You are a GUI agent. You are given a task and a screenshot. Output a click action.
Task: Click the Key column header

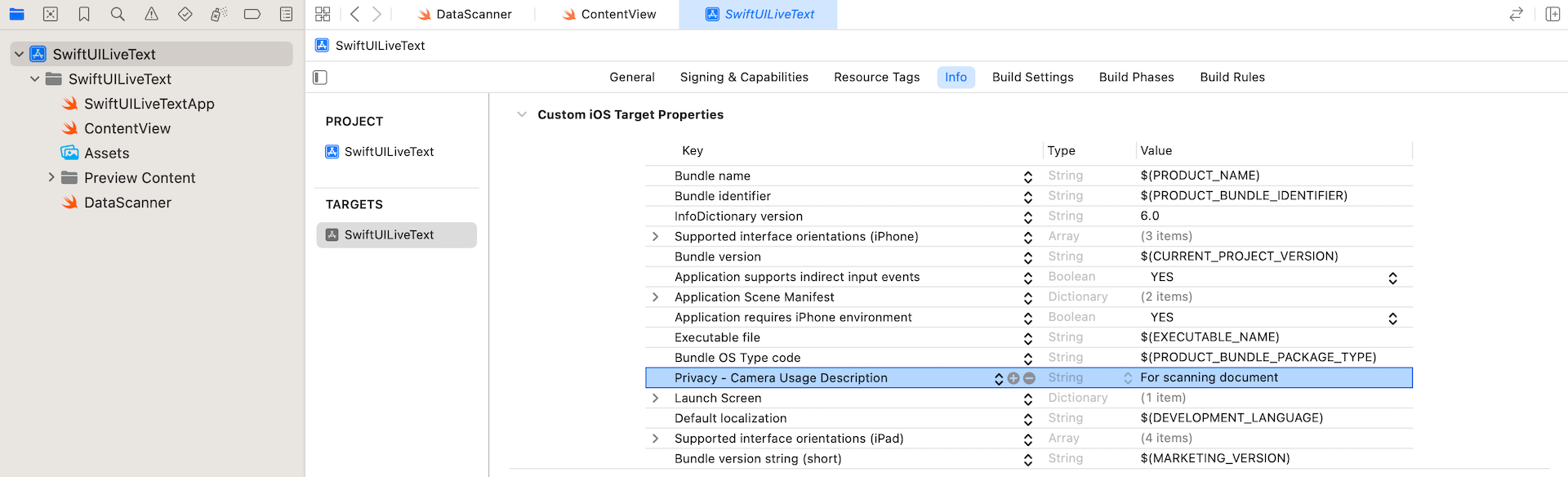(x=693, y=151)
